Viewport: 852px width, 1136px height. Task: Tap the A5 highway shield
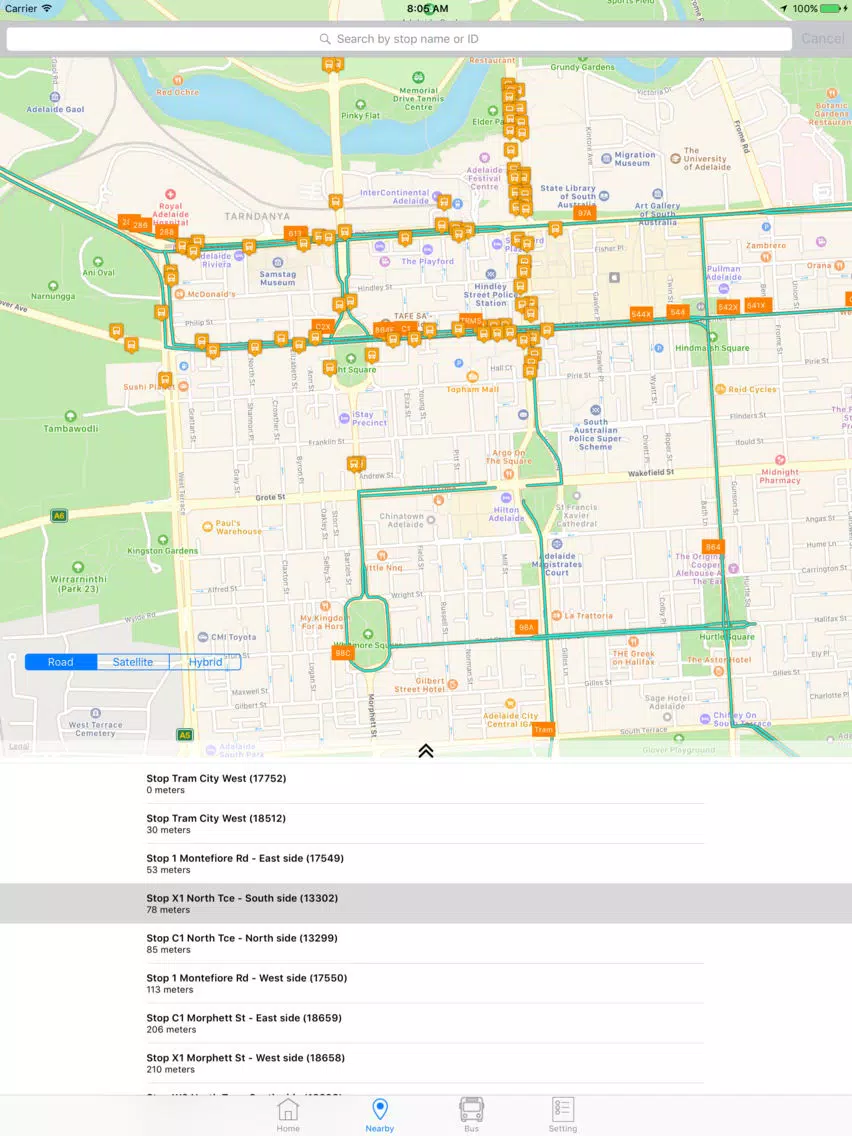pyautogui.click(x=185, y=735)
